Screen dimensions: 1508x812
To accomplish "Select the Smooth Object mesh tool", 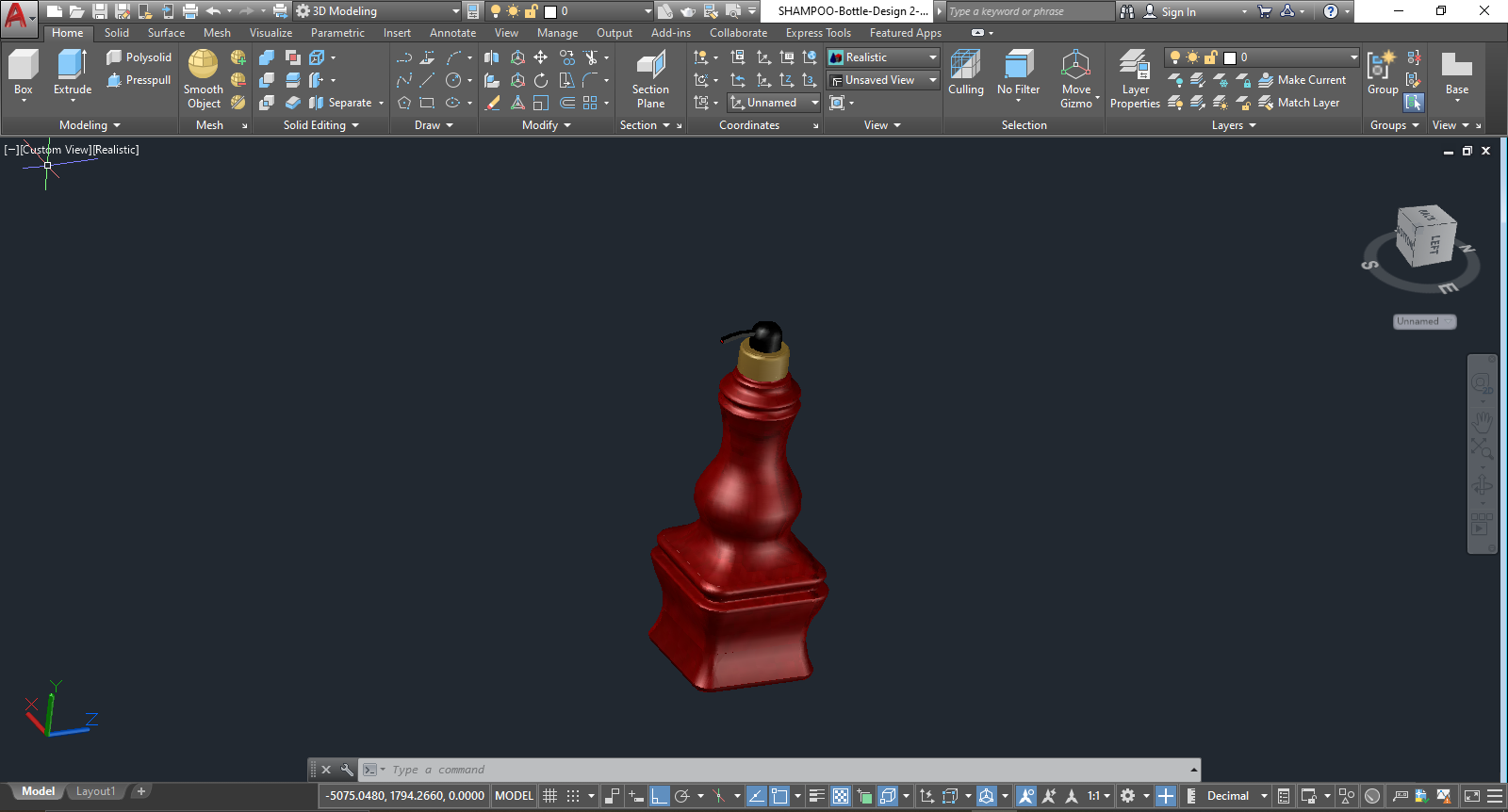I will pos(204,79).
